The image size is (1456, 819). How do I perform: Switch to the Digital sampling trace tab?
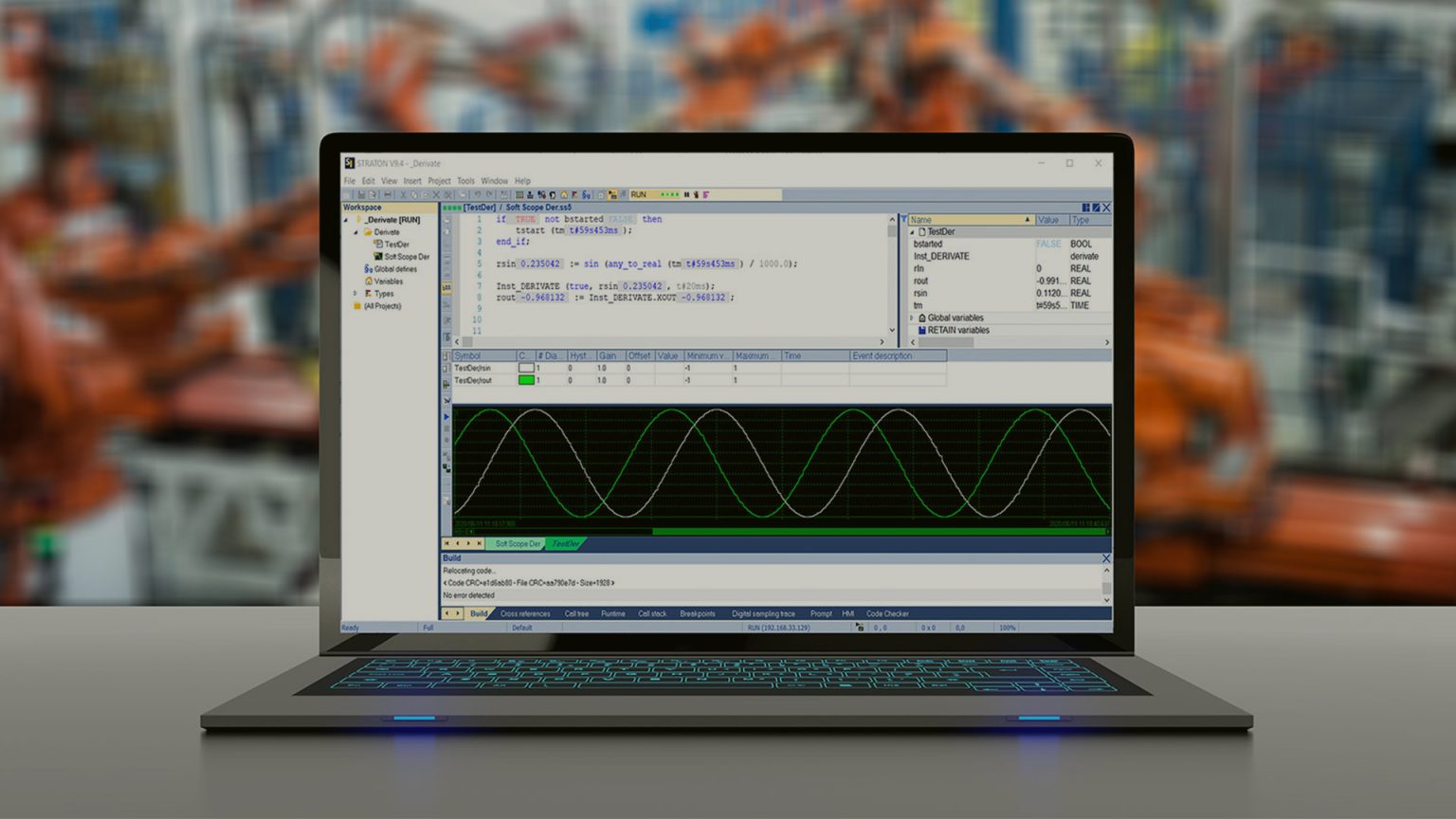pos(763,613)
